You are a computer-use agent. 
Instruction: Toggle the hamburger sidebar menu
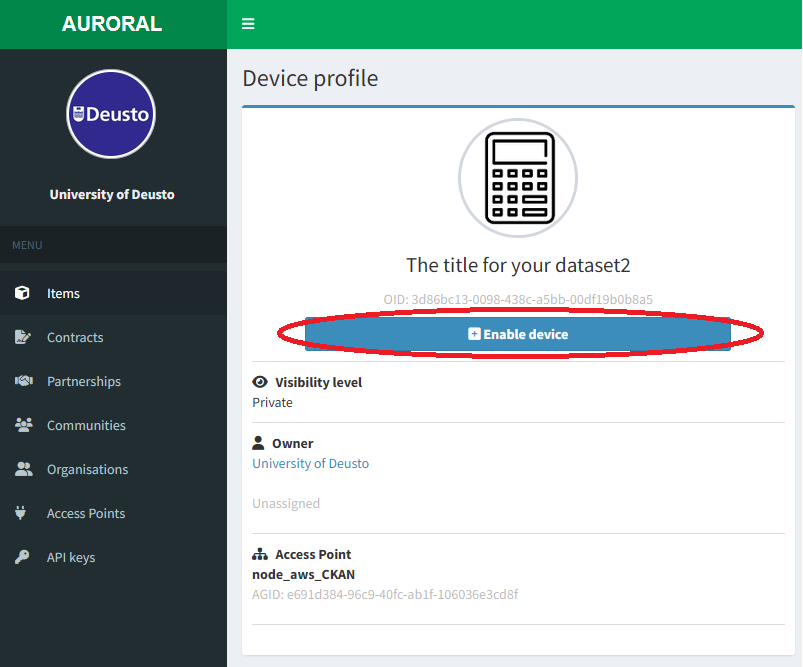(x=248, y=24)
